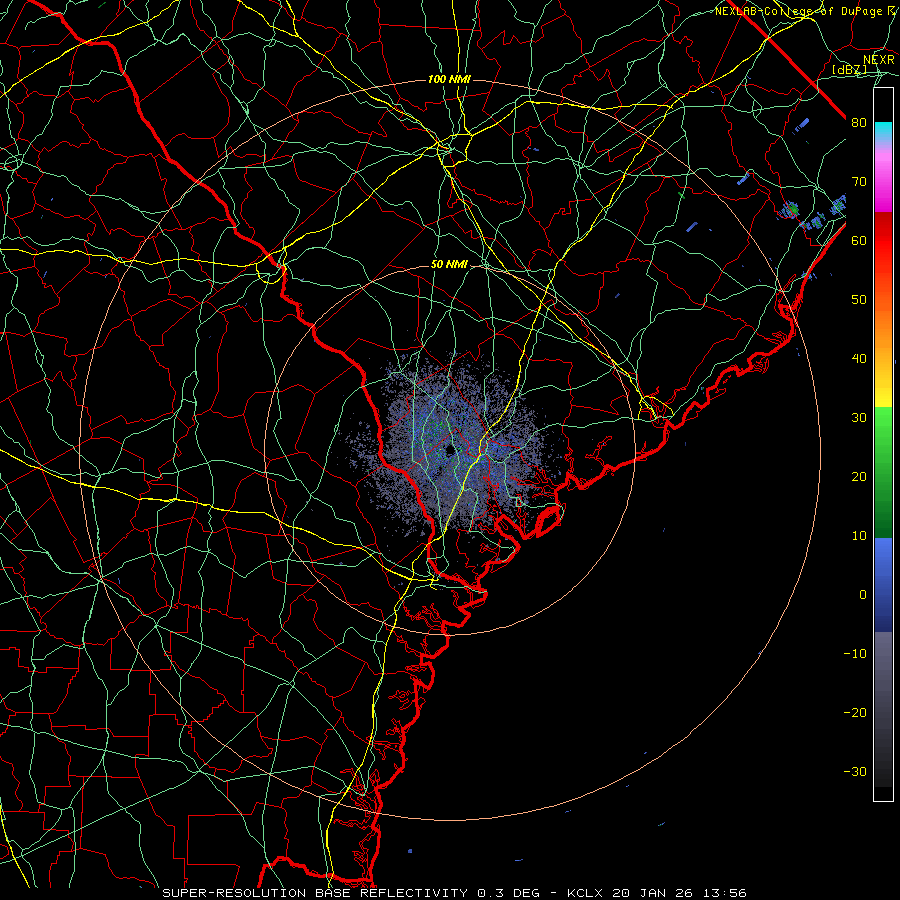This screenshot has height=900, width=900.
Task: Pick the green segment of the color bar
Action: [883, 473]
